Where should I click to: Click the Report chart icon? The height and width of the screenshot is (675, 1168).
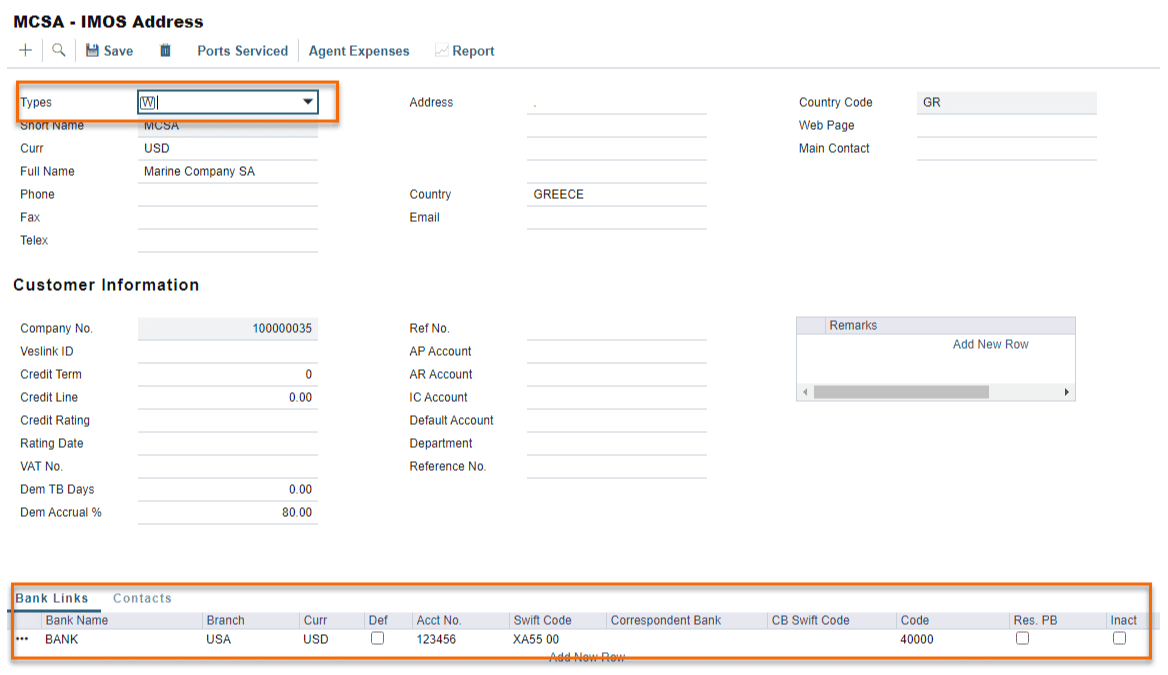click(441, 51)
